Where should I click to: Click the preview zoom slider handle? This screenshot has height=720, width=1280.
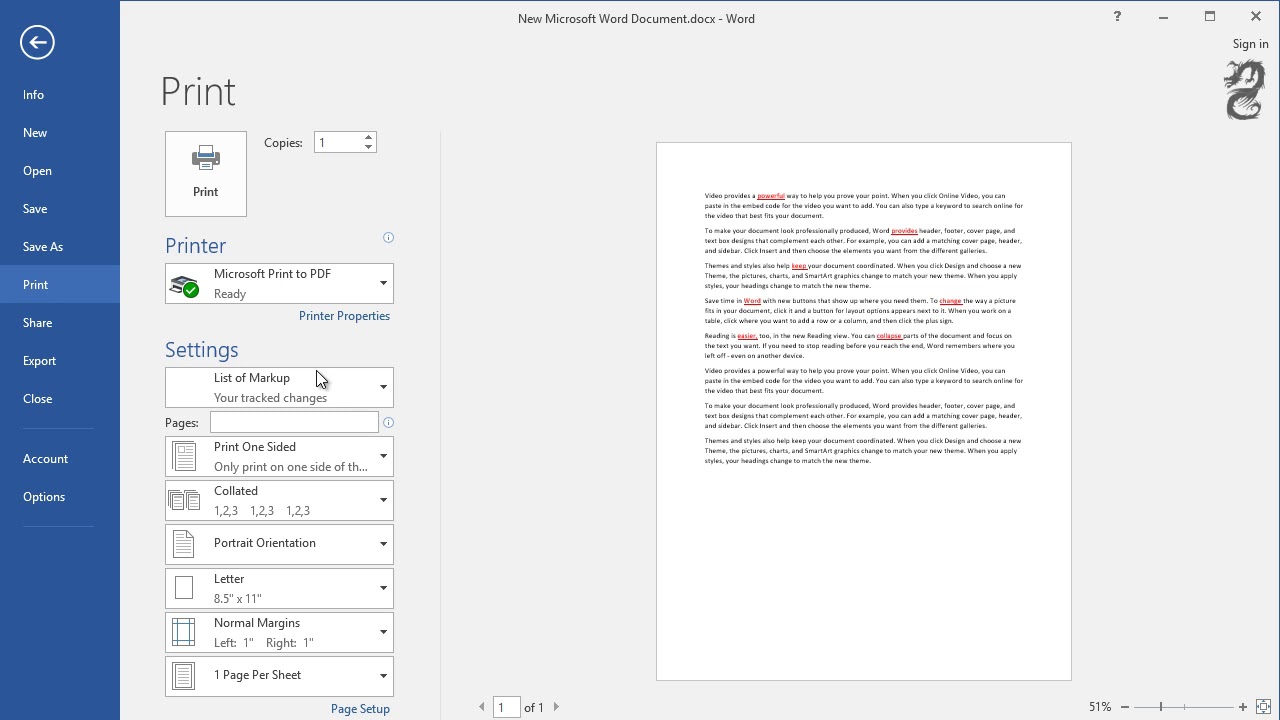(1161, 707)
